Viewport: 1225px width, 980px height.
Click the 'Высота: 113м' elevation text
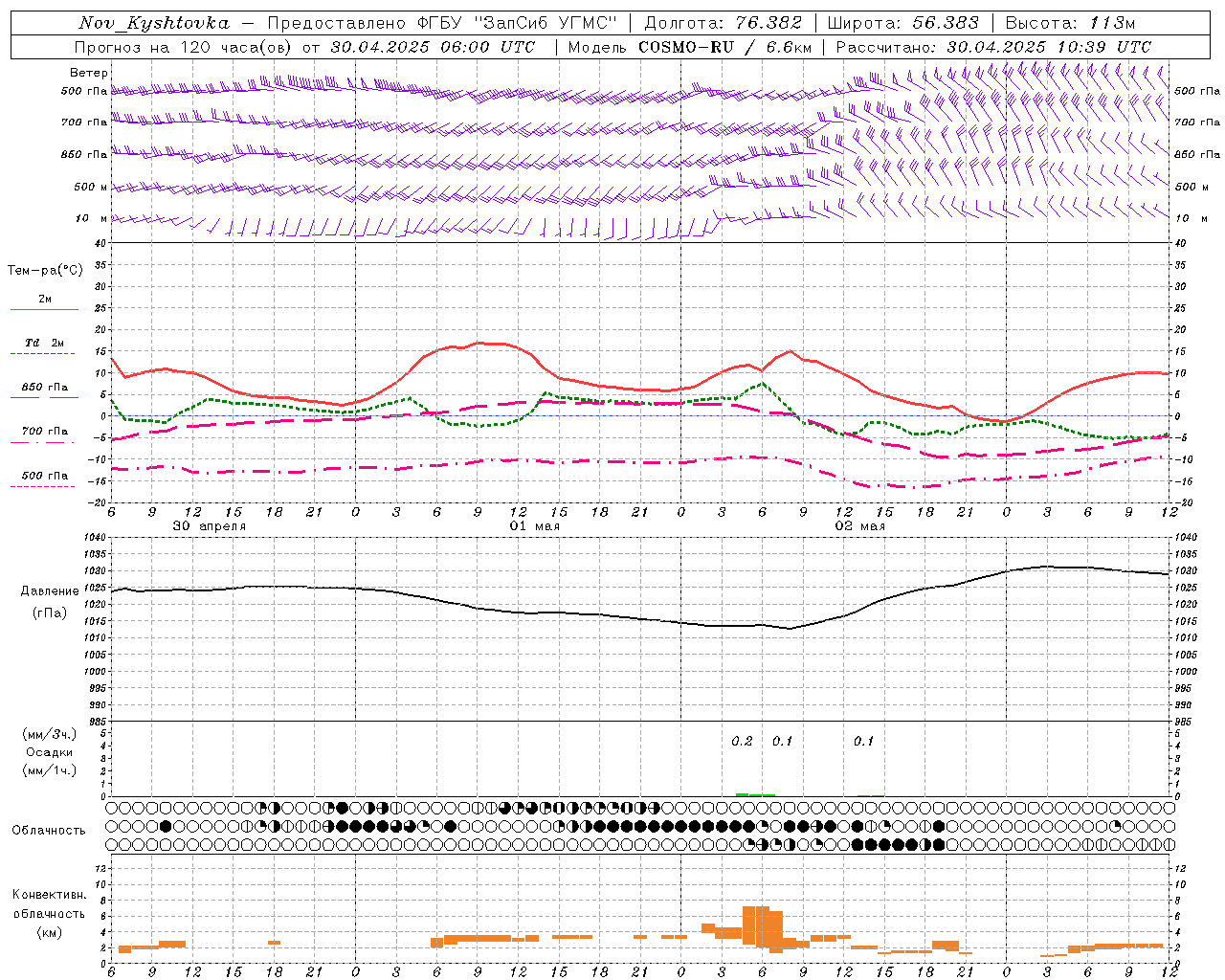(x=1070, y=23)
